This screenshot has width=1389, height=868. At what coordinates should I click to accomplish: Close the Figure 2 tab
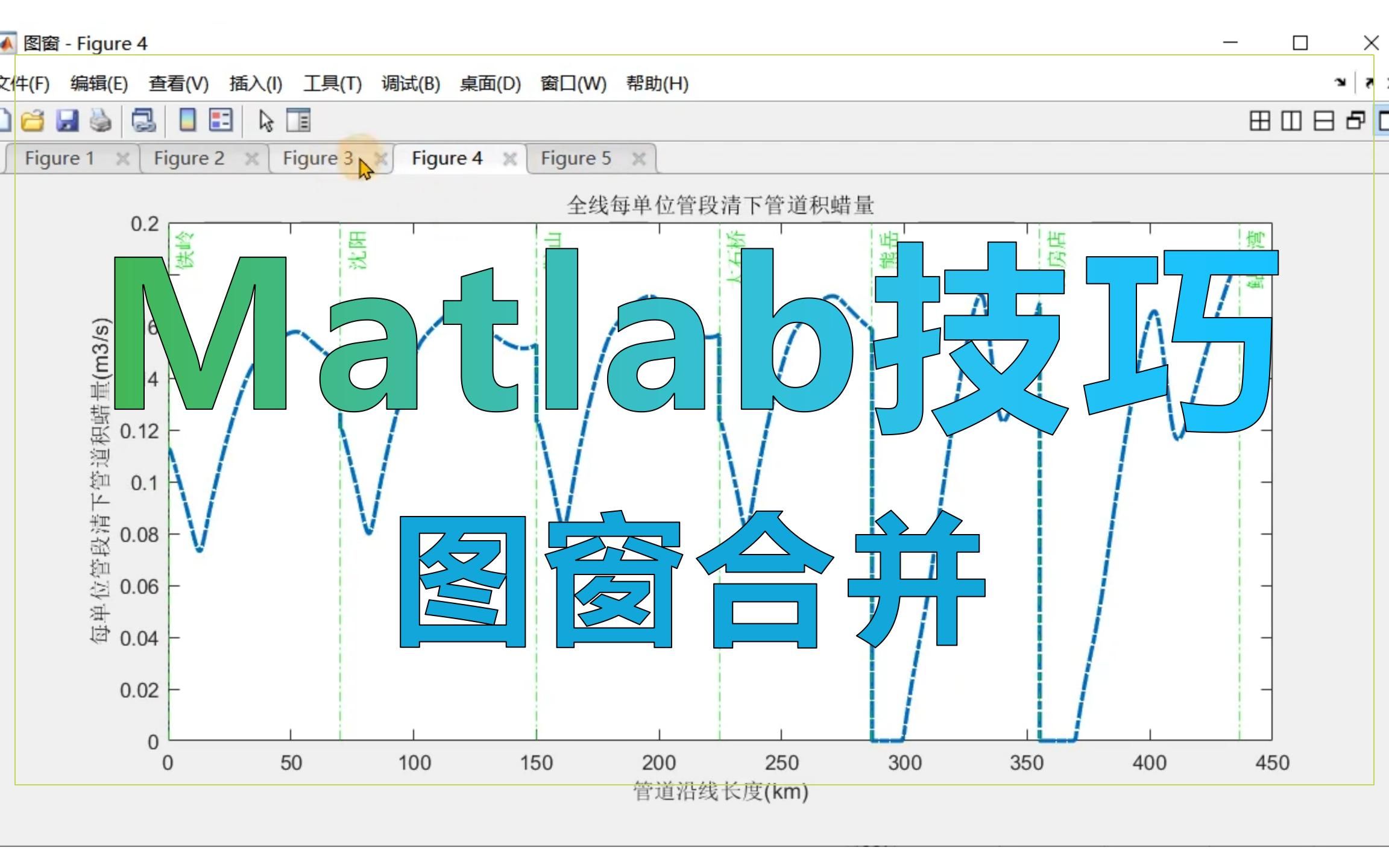252,159
